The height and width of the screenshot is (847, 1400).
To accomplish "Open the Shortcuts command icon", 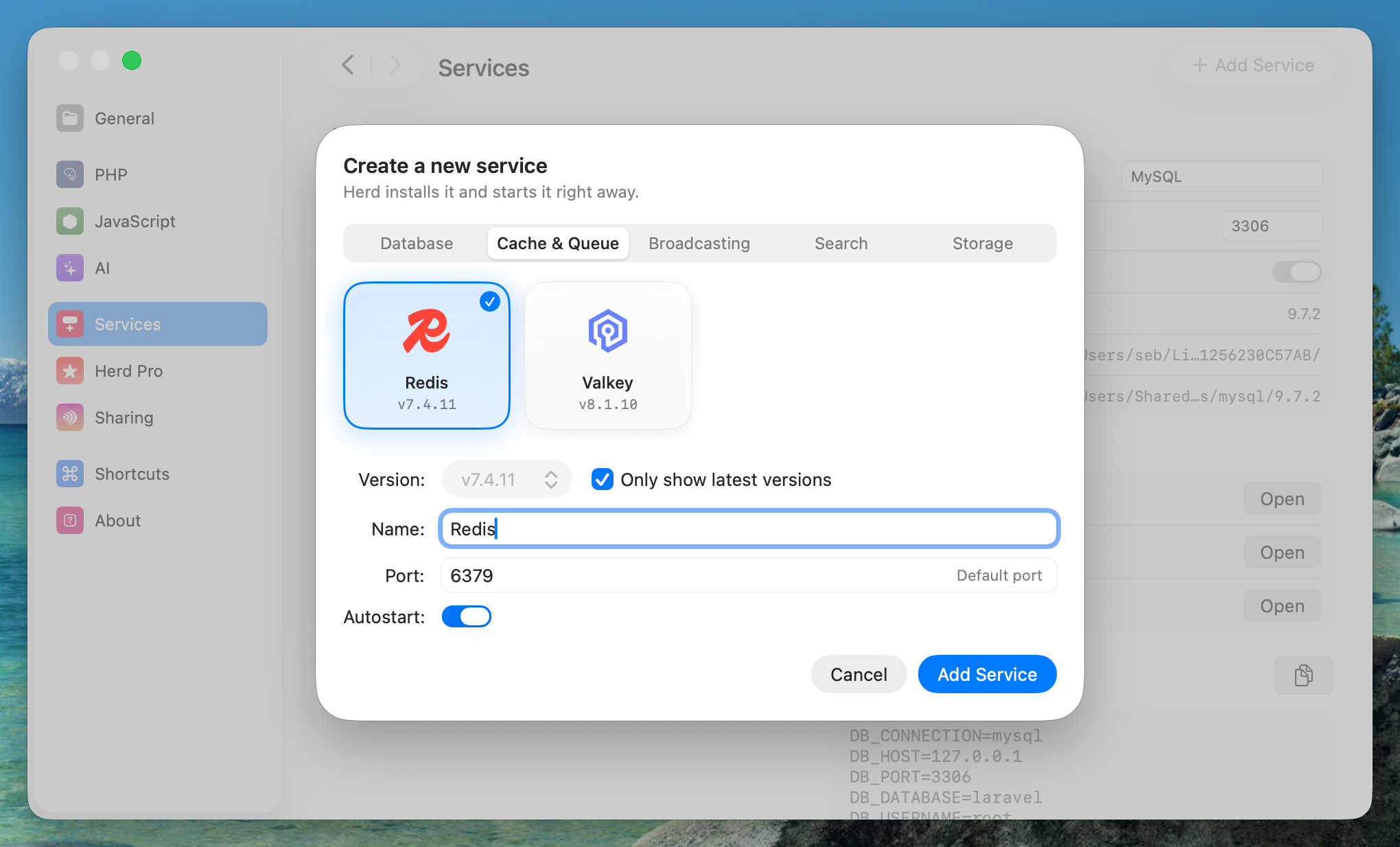I will coord(70,474).
